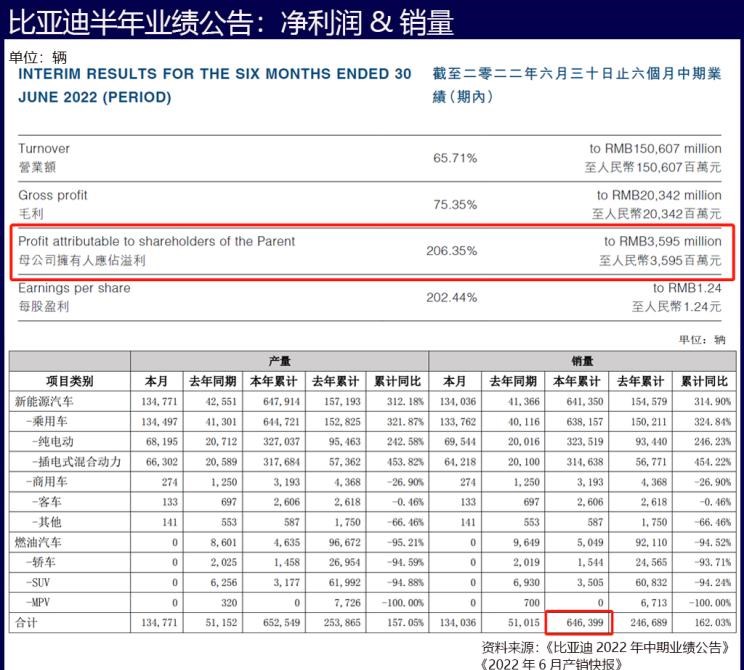The width and height of the screenshot is (744, 670).
Task: Click the 5,049 fuel car sales cell
Action: tap(590, 542)
